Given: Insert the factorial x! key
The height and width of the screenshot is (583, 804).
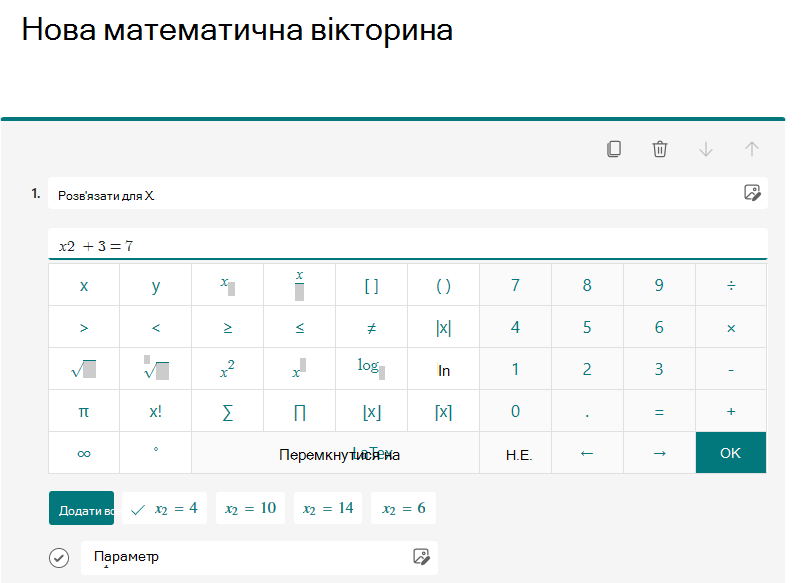Looking at the screenshot, I should point(156,411).
